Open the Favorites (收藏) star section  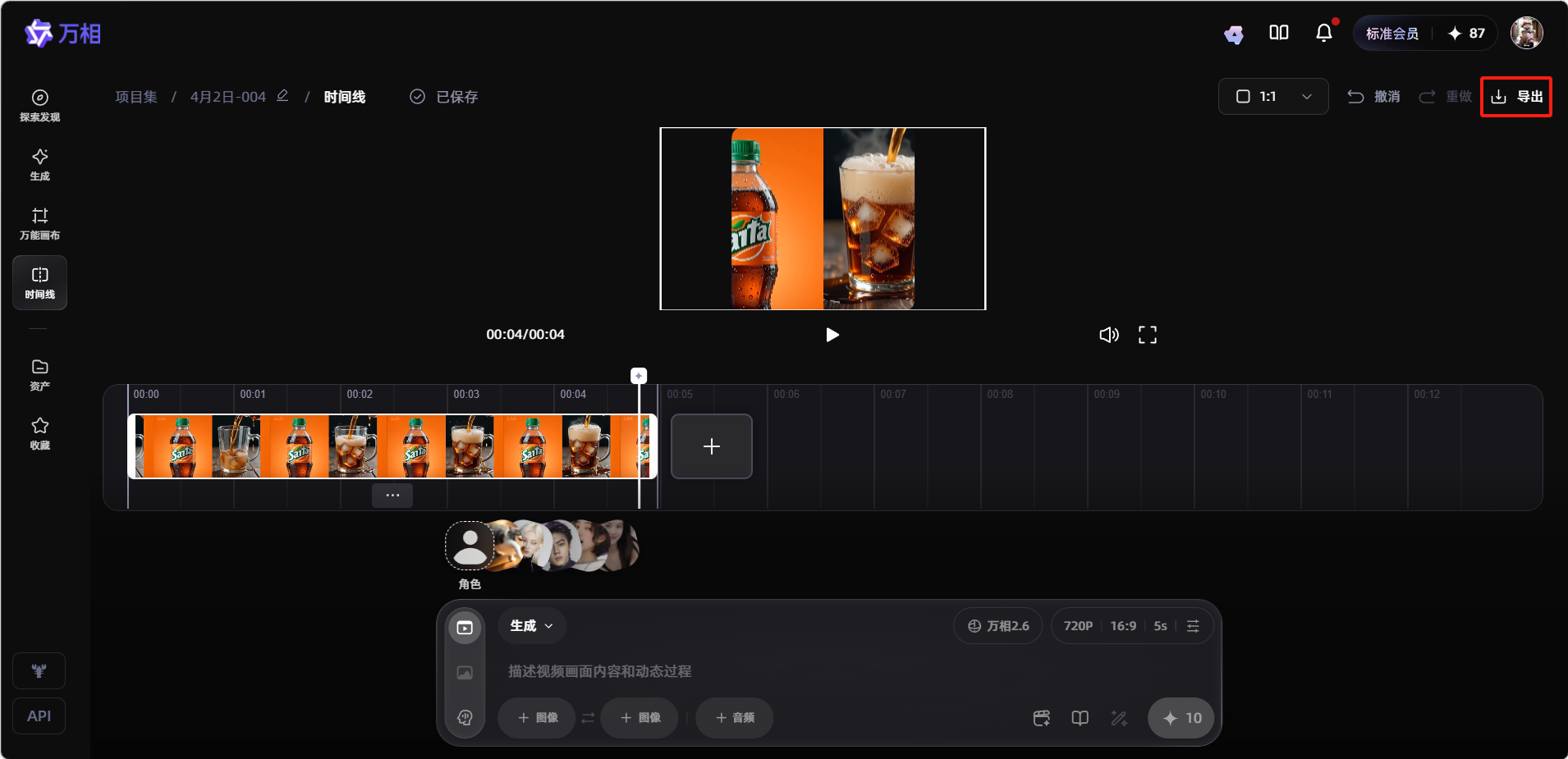click(39, 433)
